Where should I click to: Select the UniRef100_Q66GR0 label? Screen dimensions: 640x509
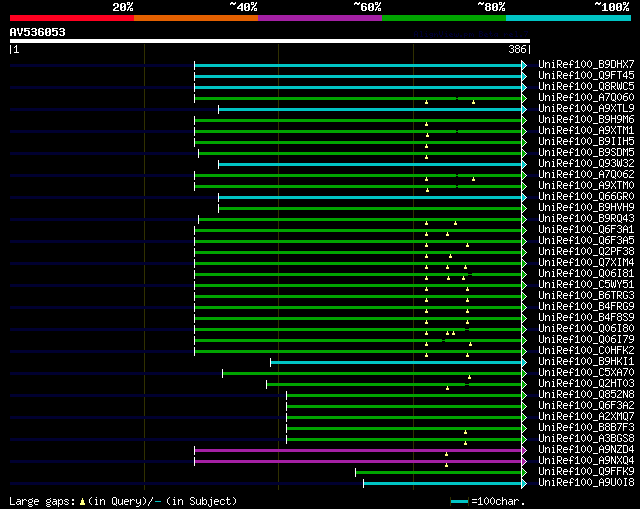586,197
